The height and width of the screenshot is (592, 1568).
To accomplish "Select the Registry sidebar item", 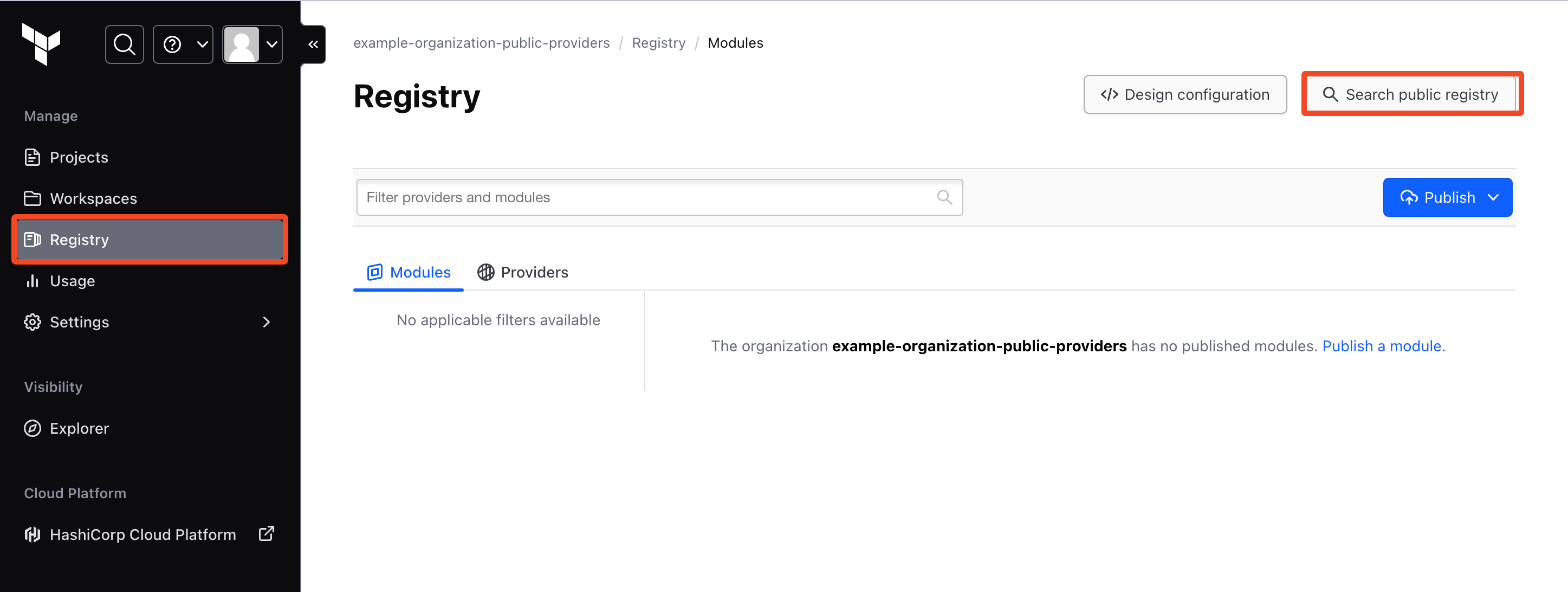I will click(x=79, y=240).
